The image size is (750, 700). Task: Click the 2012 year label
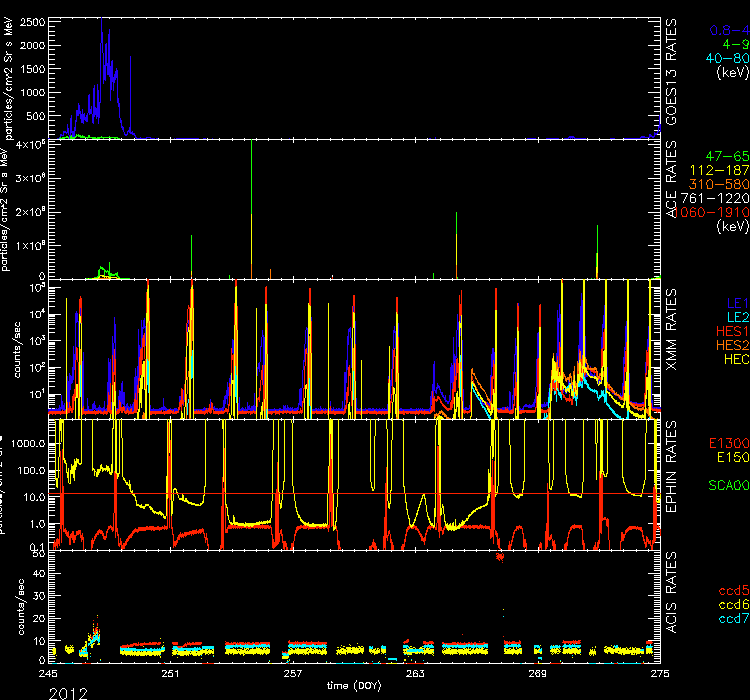tap(66, 692)
